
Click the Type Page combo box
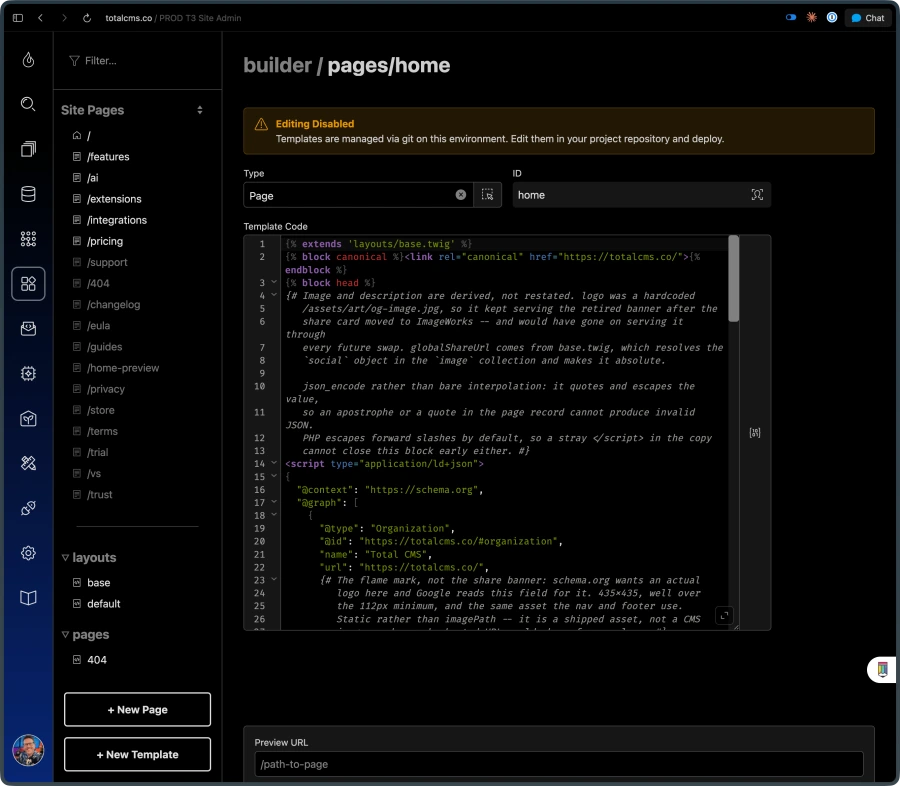(358, 195)
